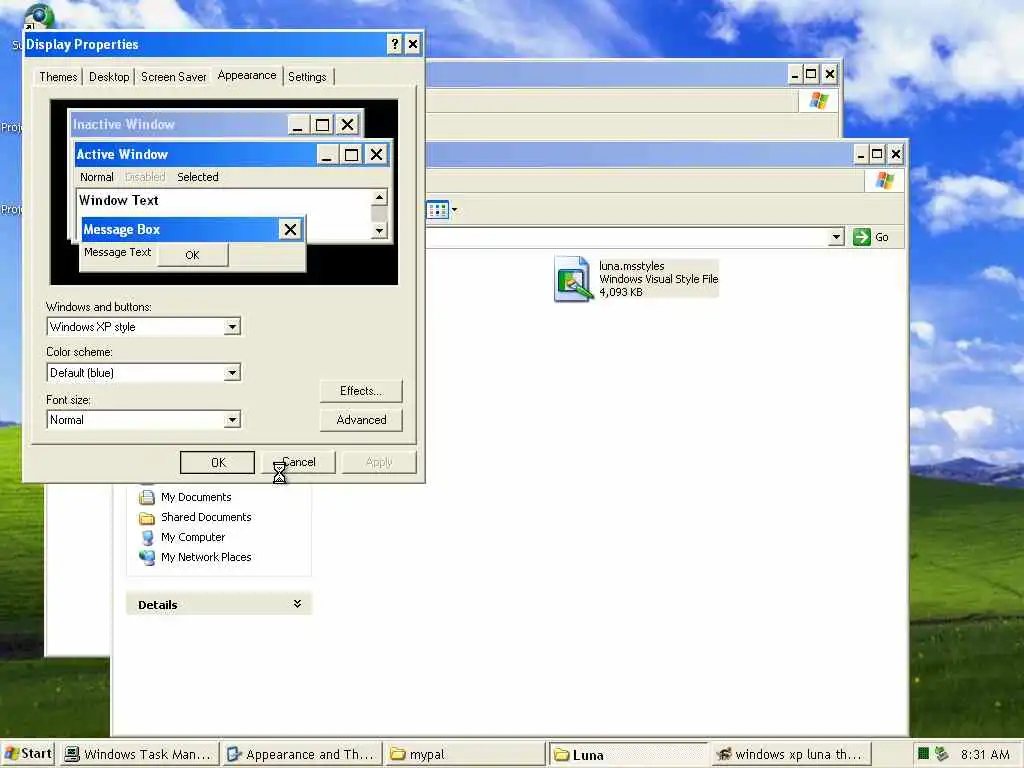Cancel the Display Properties dialog
This screenshot has width=1024, height=768.
(298, 462)
